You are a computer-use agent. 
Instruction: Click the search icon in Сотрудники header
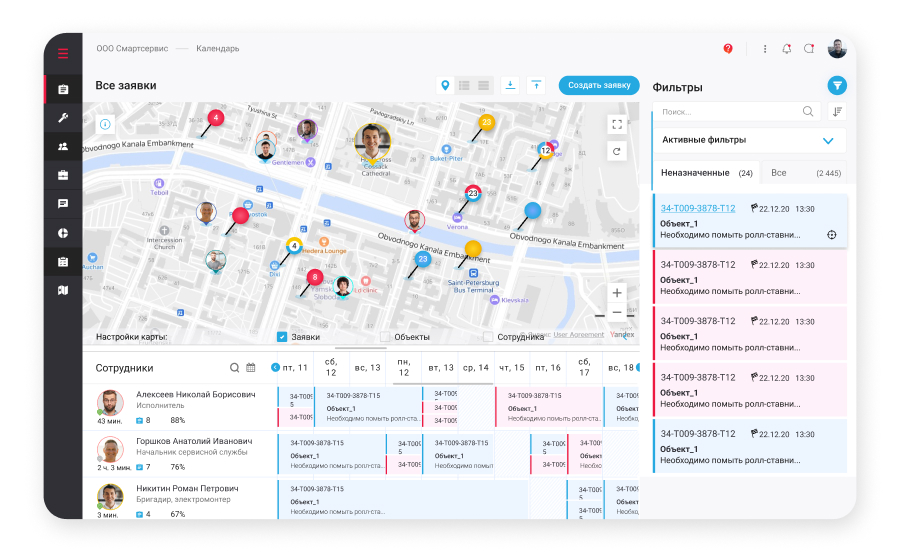coord(234,368)
